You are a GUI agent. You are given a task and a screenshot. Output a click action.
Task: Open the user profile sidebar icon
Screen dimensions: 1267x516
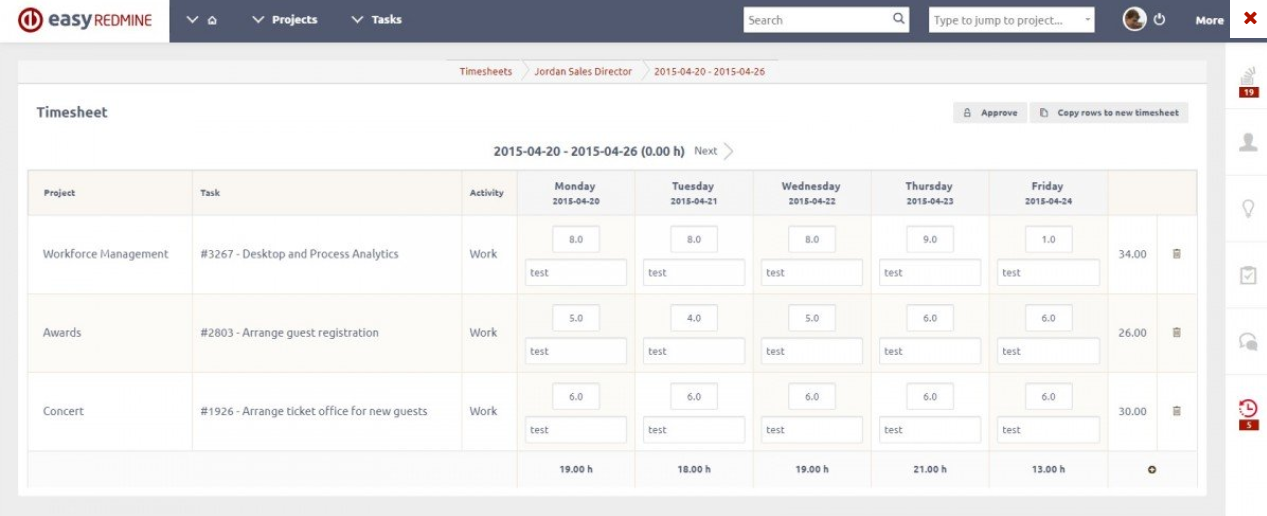(1248, 142)
